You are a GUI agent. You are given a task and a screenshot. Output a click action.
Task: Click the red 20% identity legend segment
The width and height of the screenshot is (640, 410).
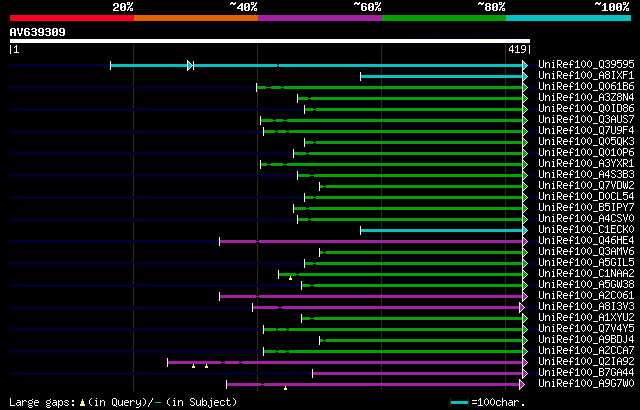(x=72, y=18)
